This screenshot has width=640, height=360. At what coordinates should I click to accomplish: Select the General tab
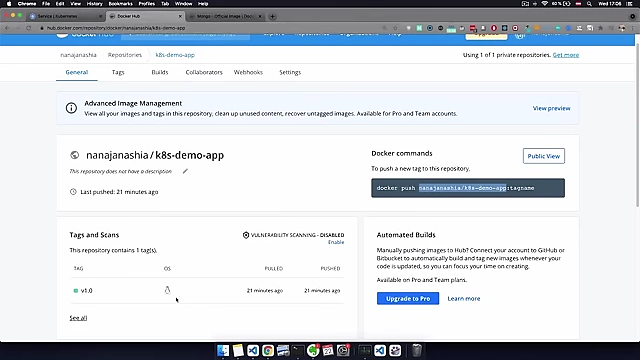point(77,72)
